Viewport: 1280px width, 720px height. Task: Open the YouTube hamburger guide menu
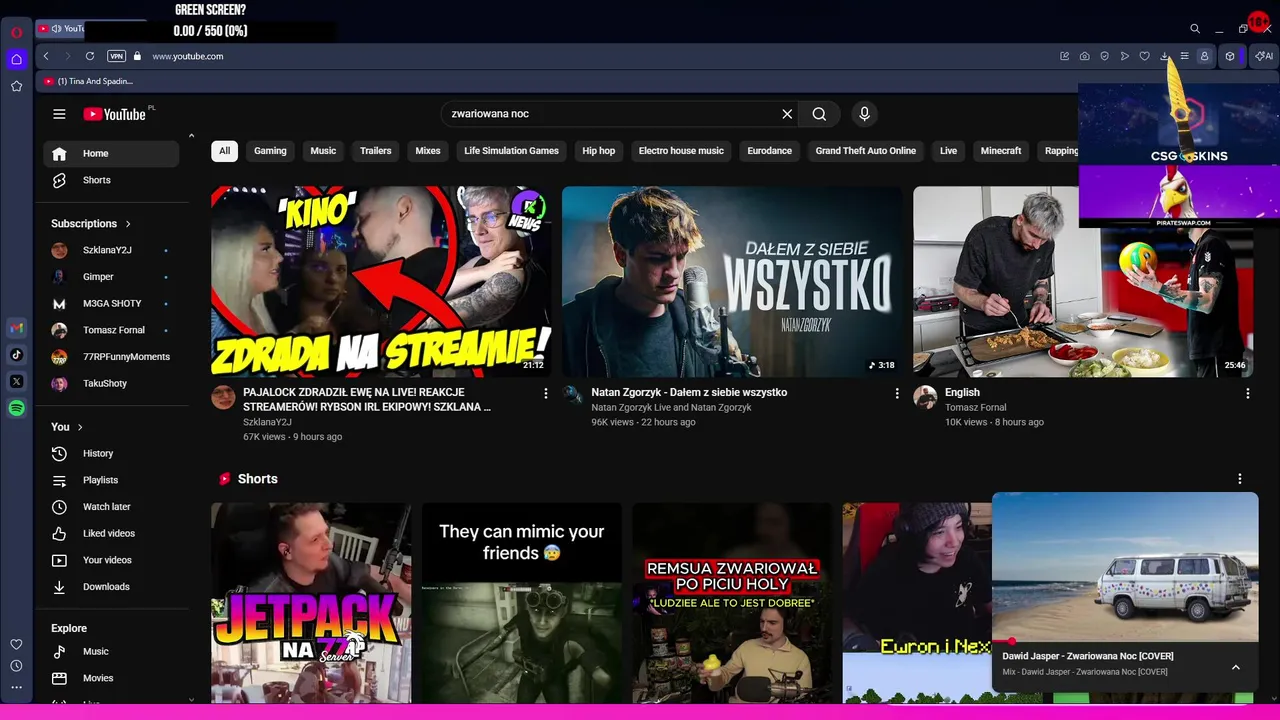(59, 114)
